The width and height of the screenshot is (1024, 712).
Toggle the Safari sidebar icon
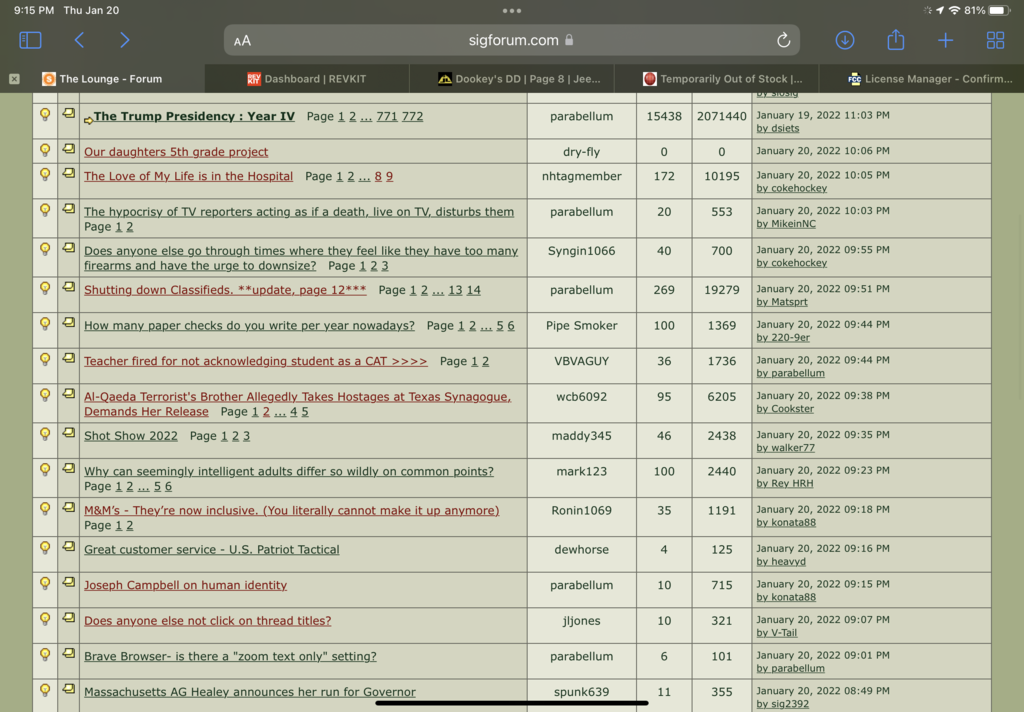(31, 40)
